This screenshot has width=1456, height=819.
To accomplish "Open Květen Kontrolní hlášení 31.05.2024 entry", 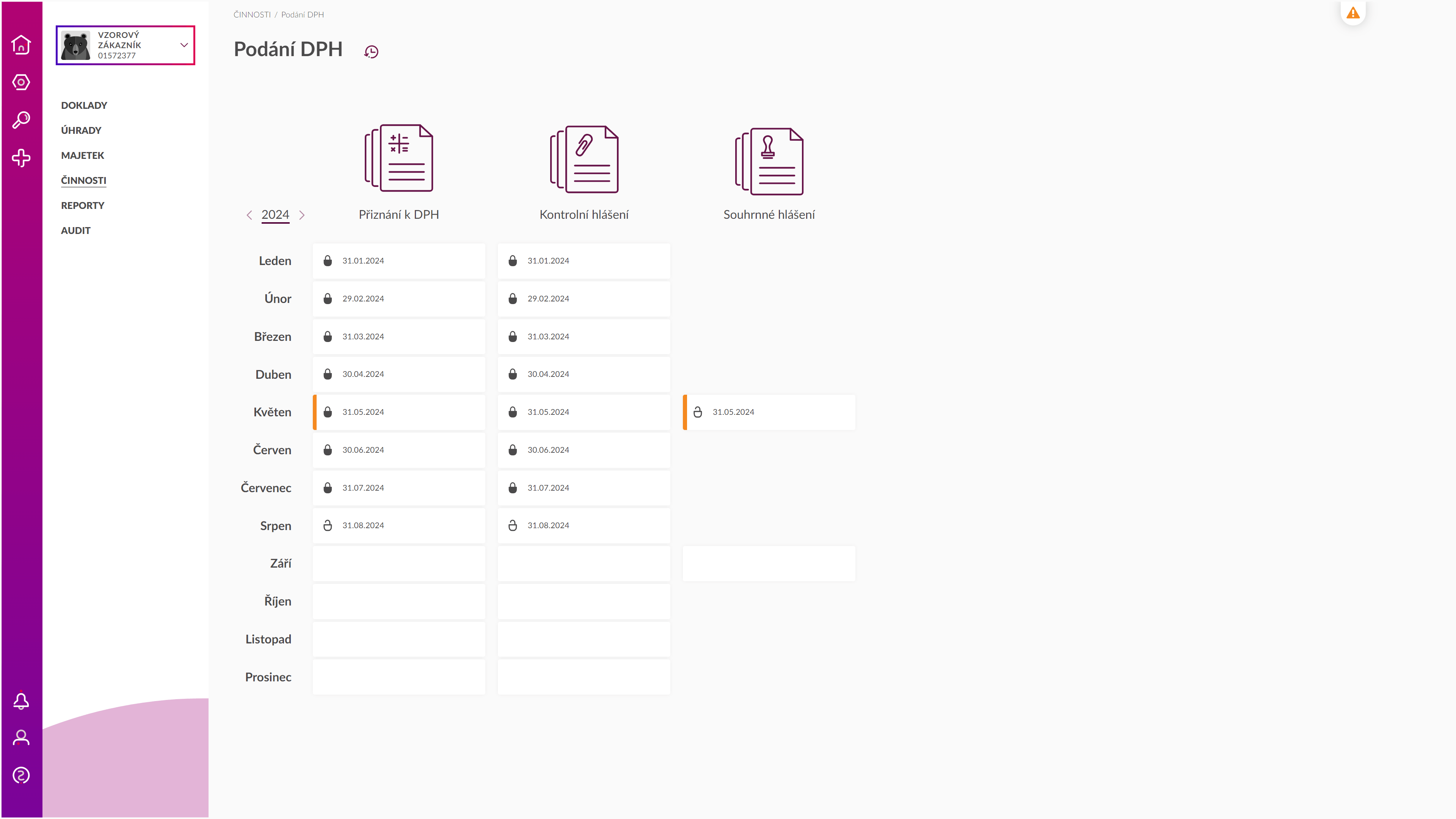I will [584, 412].
